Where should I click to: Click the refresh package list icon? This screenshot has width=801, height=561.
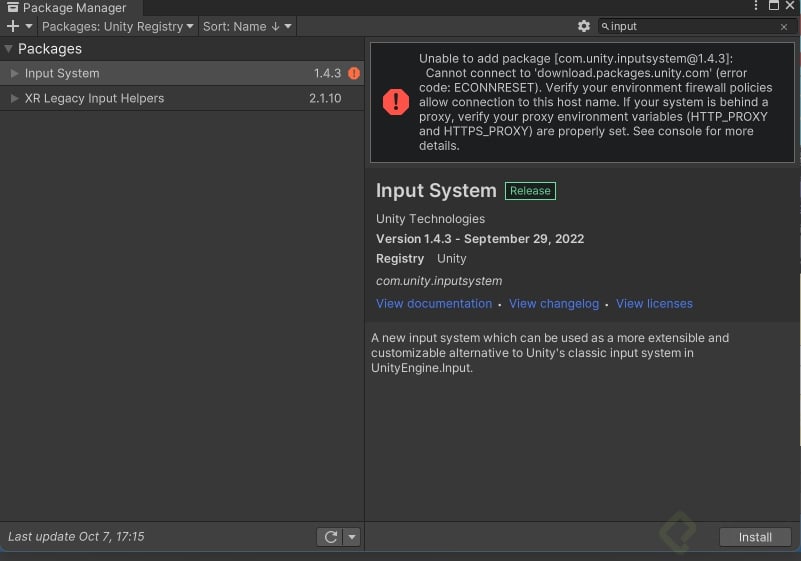coord(330,537)
